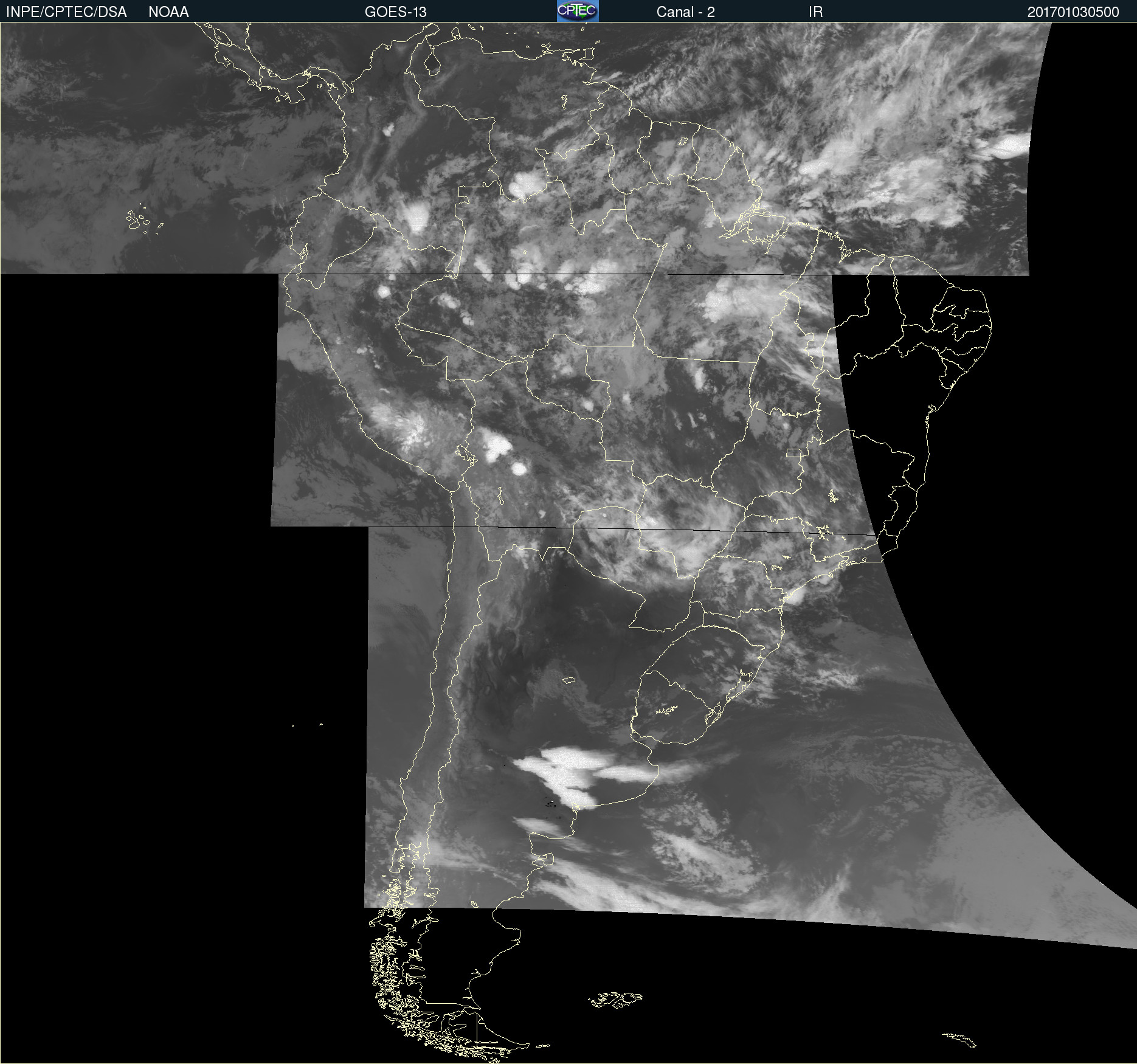Click the IR label in header
This screenshot has height=1064, width=1137.
coord(815,12)
